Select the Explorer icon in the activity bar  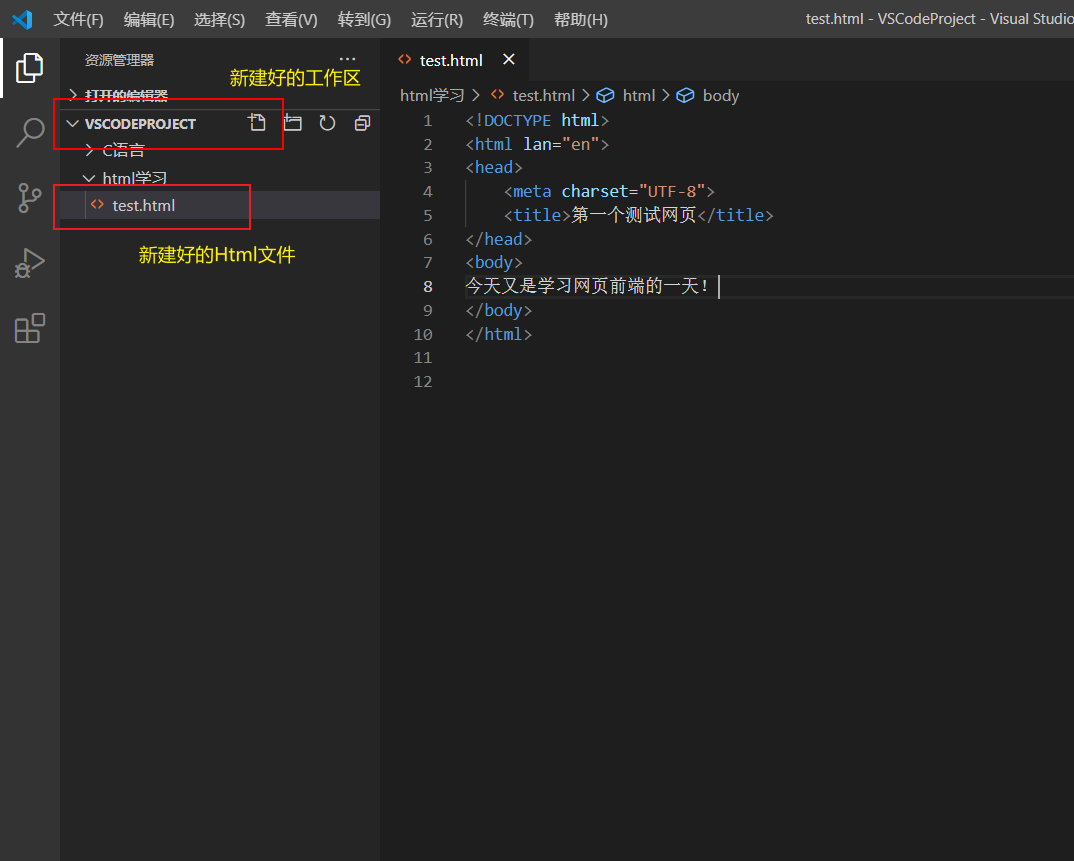pos(29,66)
